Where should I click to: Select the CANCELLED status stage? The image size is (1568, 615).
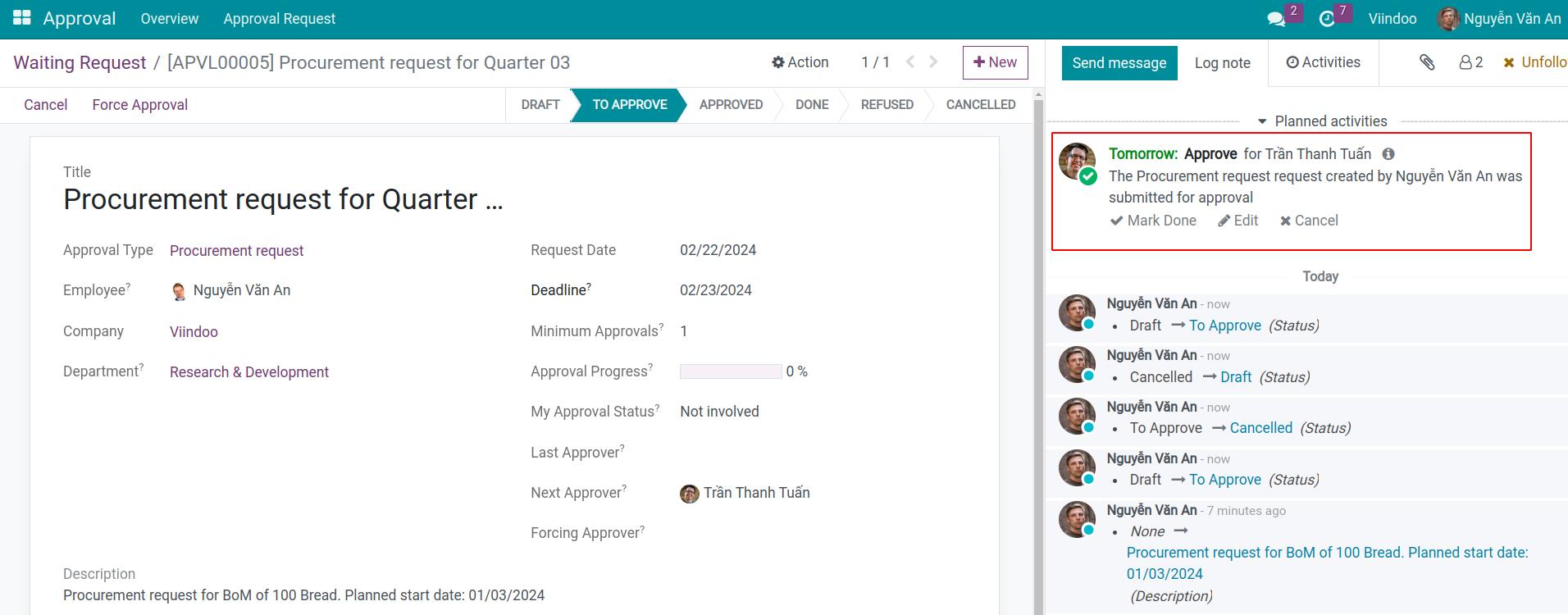coord(981,105)
